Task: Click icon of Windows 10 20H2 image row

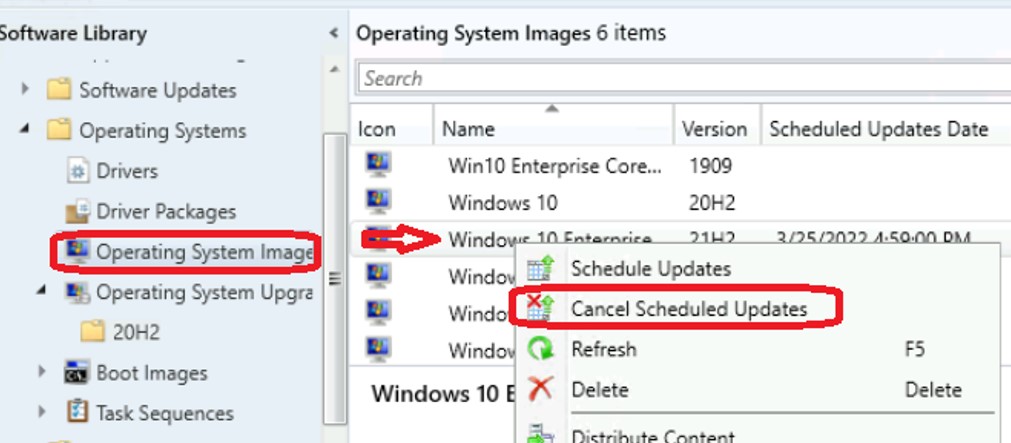Action: [x=378, y=202]
